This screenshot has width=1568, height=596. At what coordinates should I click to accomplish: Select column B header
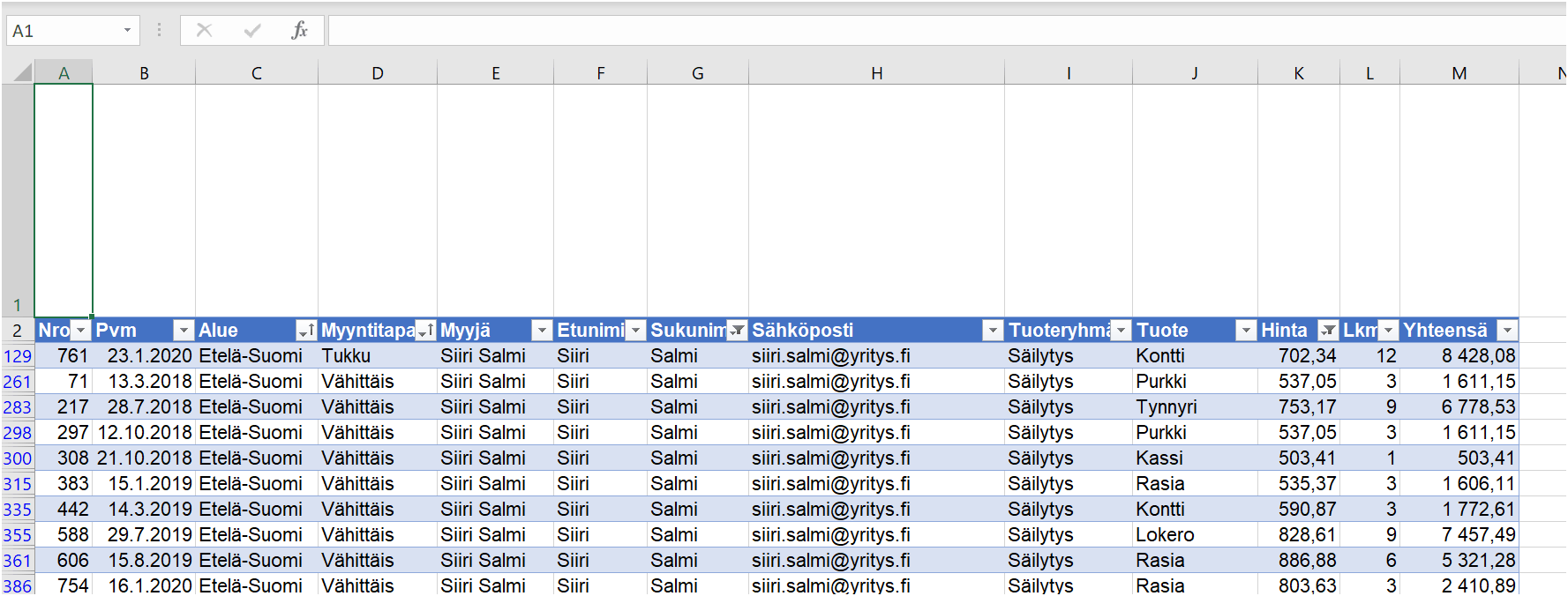144,73
